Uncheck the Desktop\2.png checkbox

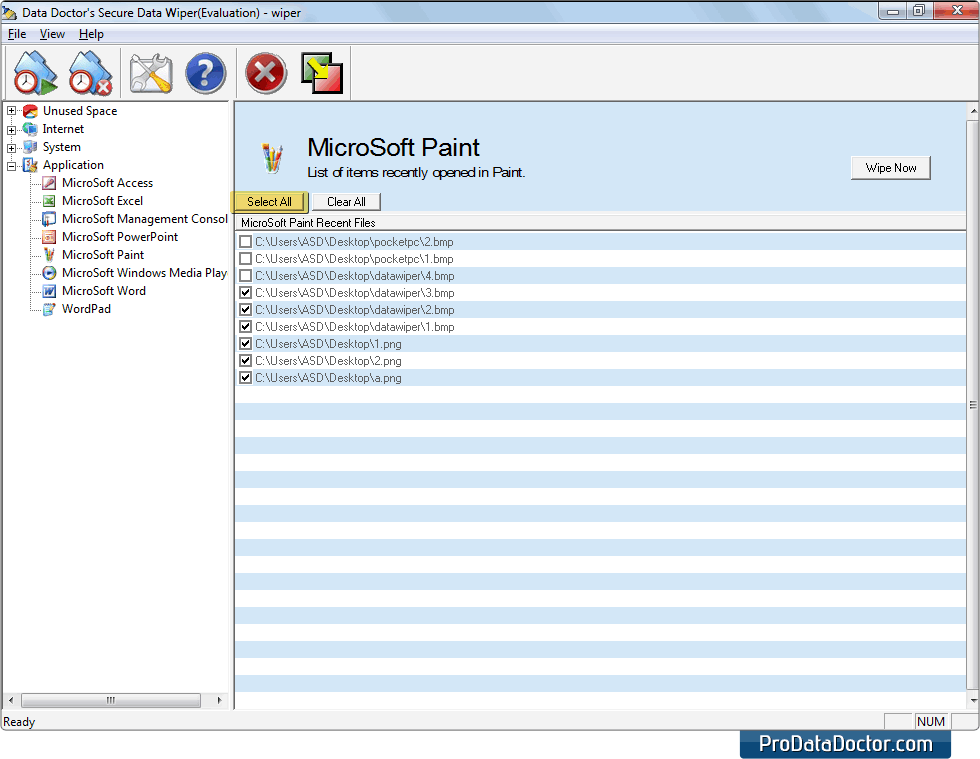tap(246, 360)
